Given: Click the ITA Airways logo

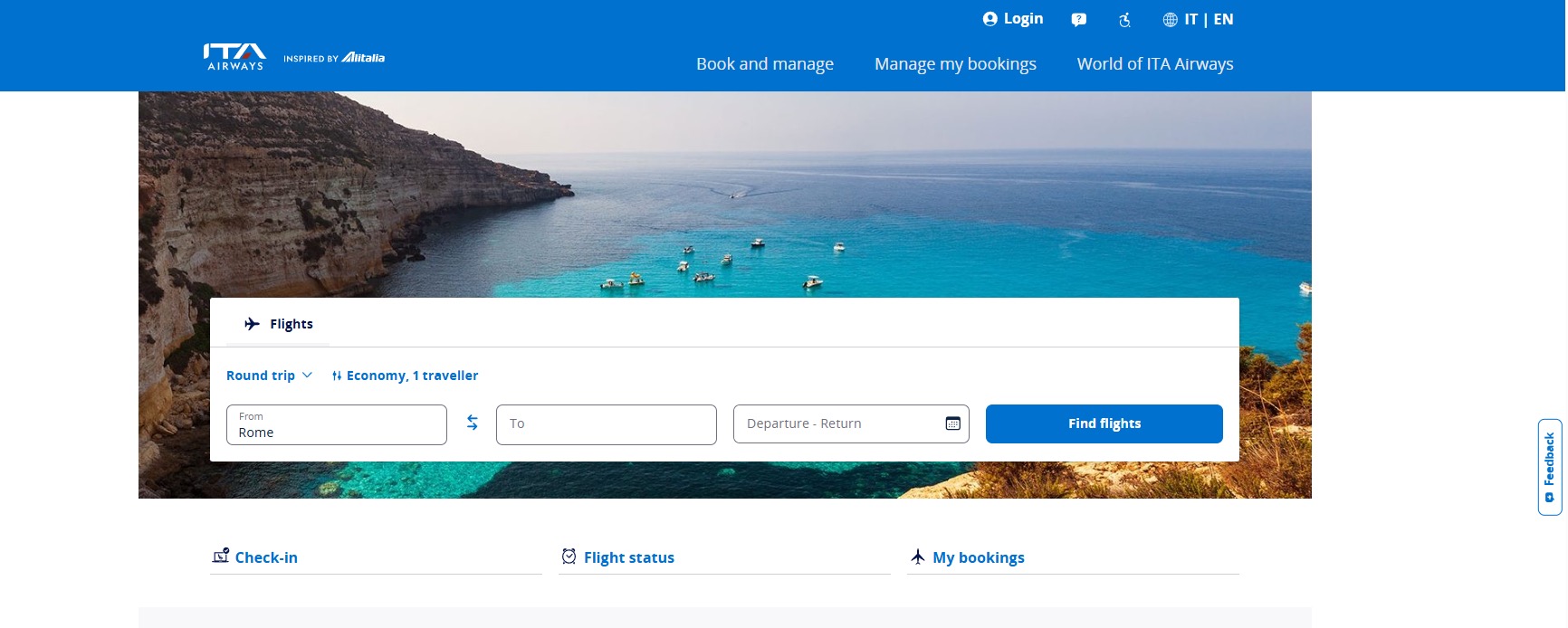Looking at the screenshot, I should tap(234, 57).
